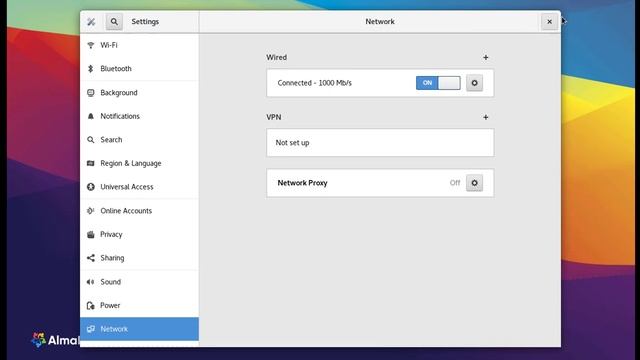Click the VPN section heading

pyautogui.click(x=274, y=117)
